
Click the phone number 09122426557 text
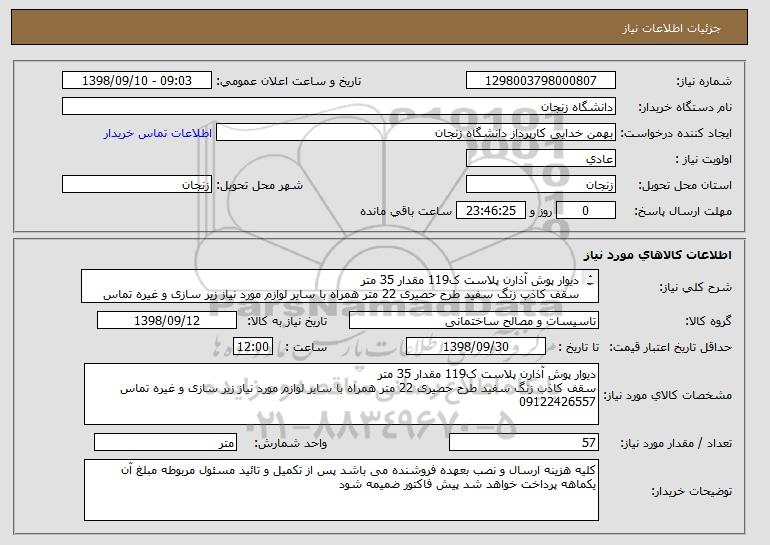click(x=557, y=402)
